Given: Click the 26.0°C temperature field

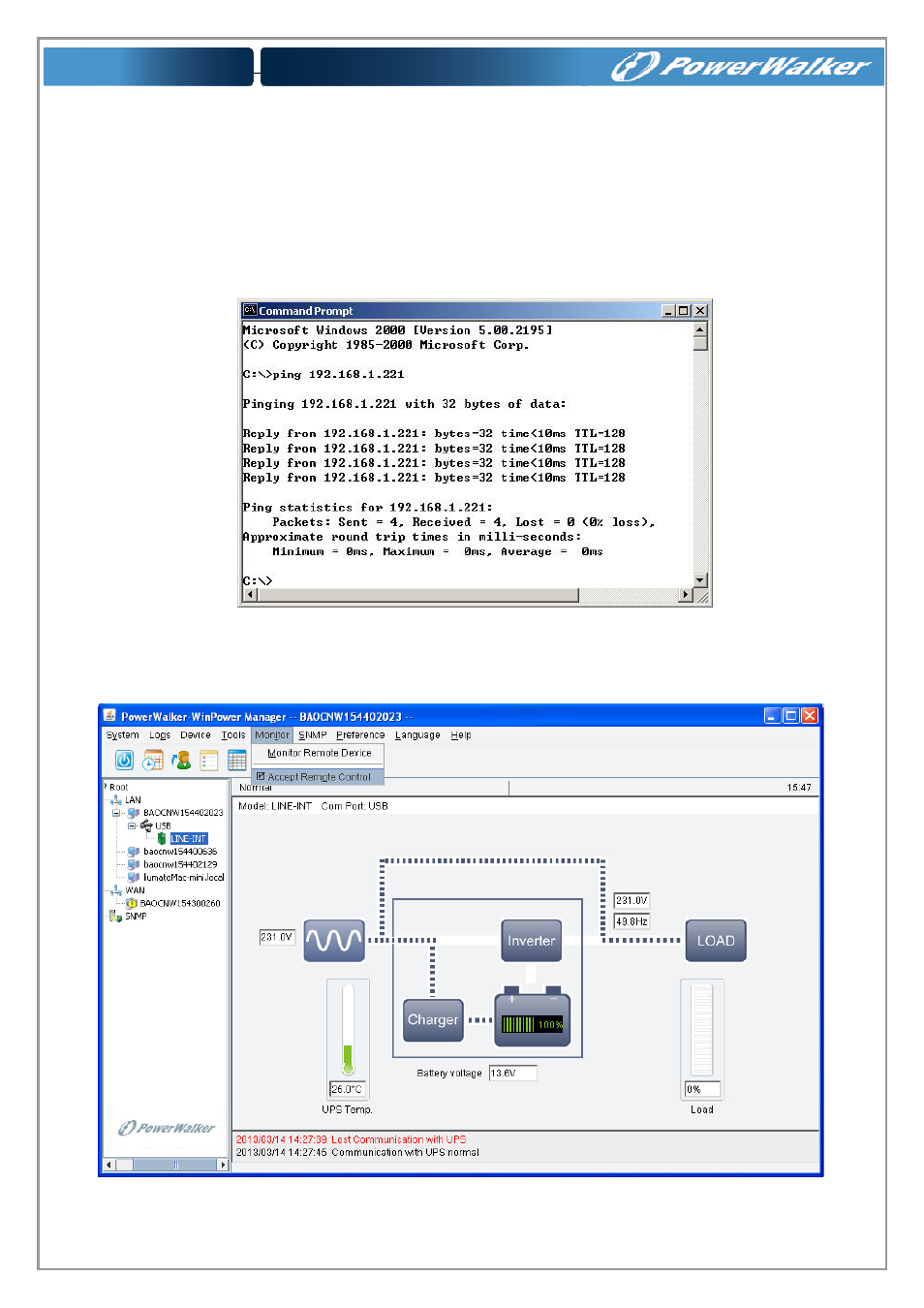Looking at the screenshot, I should (x=348, y=1089).
